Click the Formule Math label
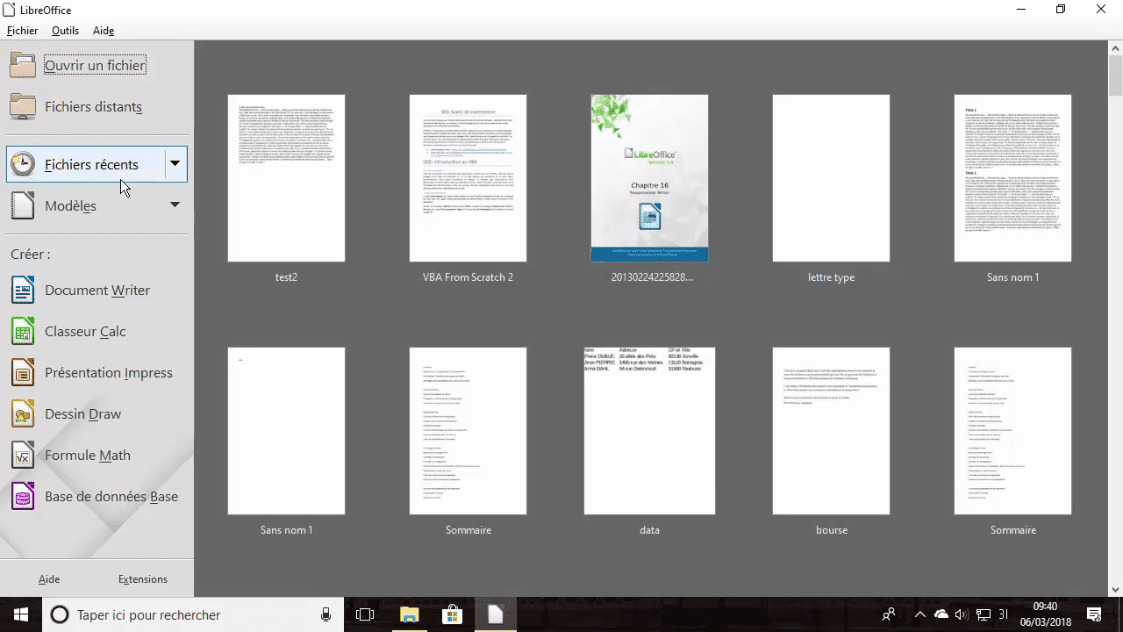Screen dimensions: 1123x632 coord(87,456)
